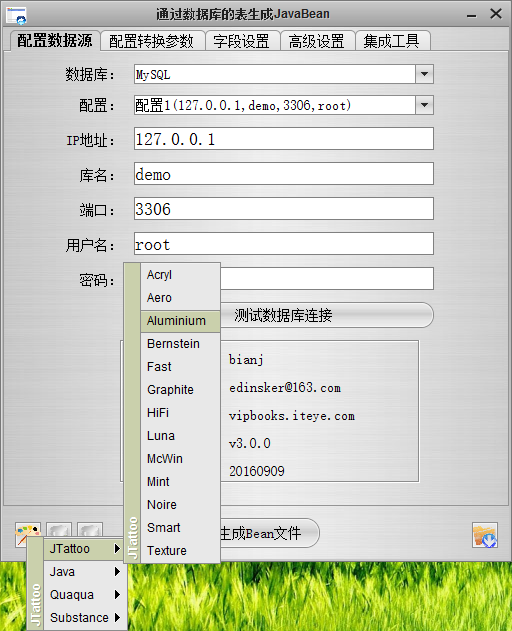Open the 数据库 MySQL dropdown arrow
The image size is (512, 631).
424,74
